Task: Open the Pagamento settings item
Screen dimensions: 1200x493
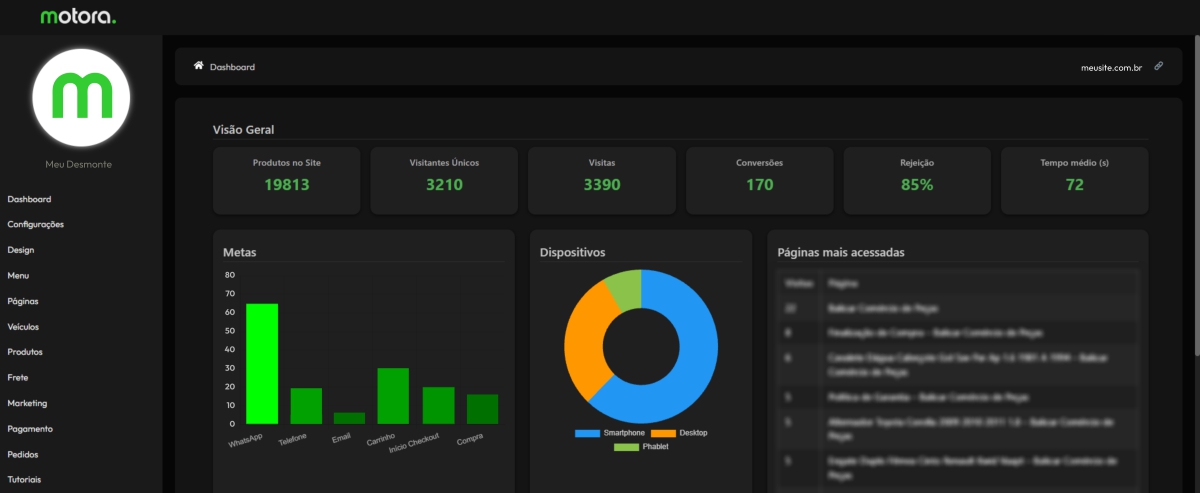Action: coord(30,429)
